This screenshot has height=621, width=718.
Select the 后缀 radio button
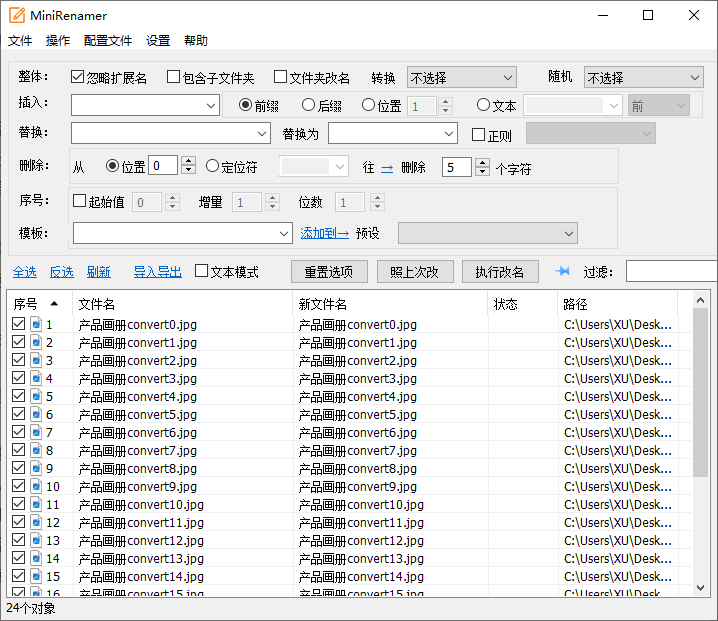tap(308, 105)
